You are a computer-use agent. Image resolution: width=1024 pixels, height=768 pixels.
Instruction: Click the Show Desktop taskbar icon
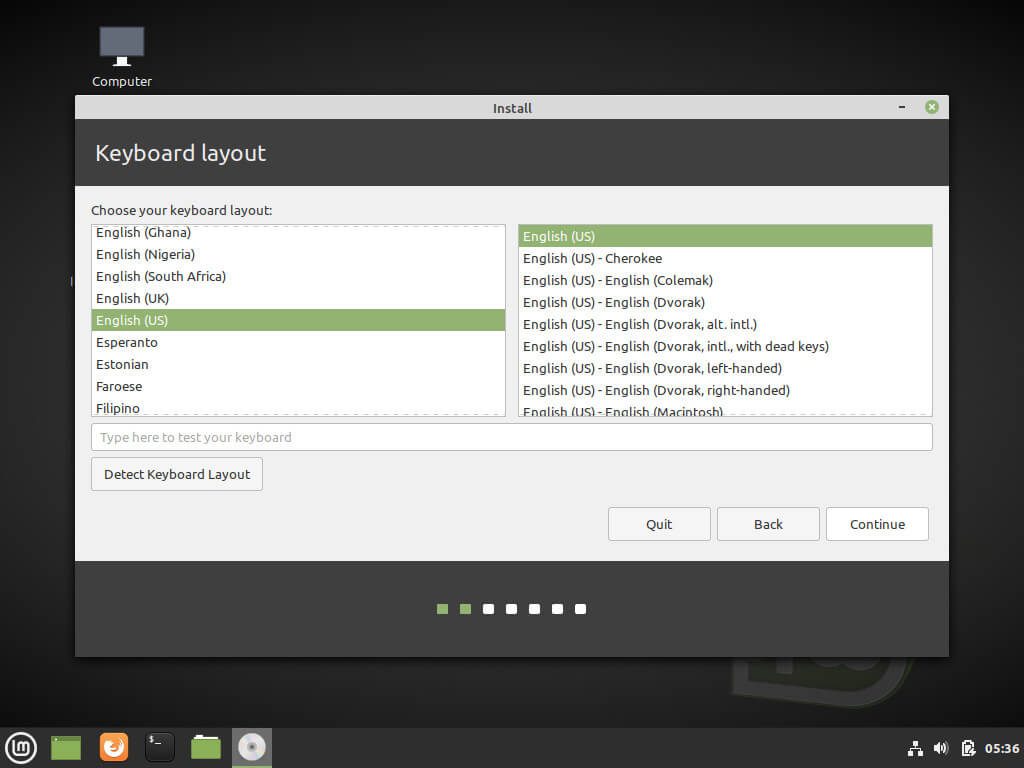66,747
